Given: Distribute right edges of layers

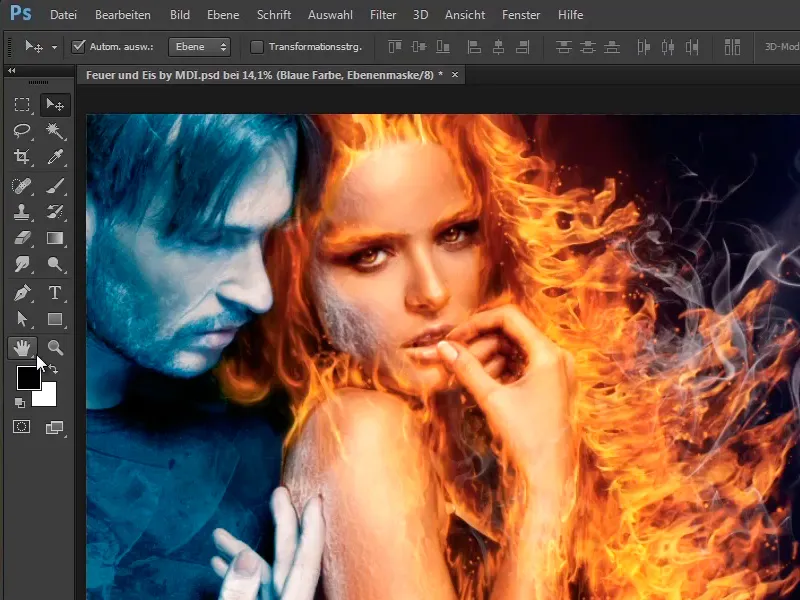Looking at the screenshot, I should pos(692,47).
